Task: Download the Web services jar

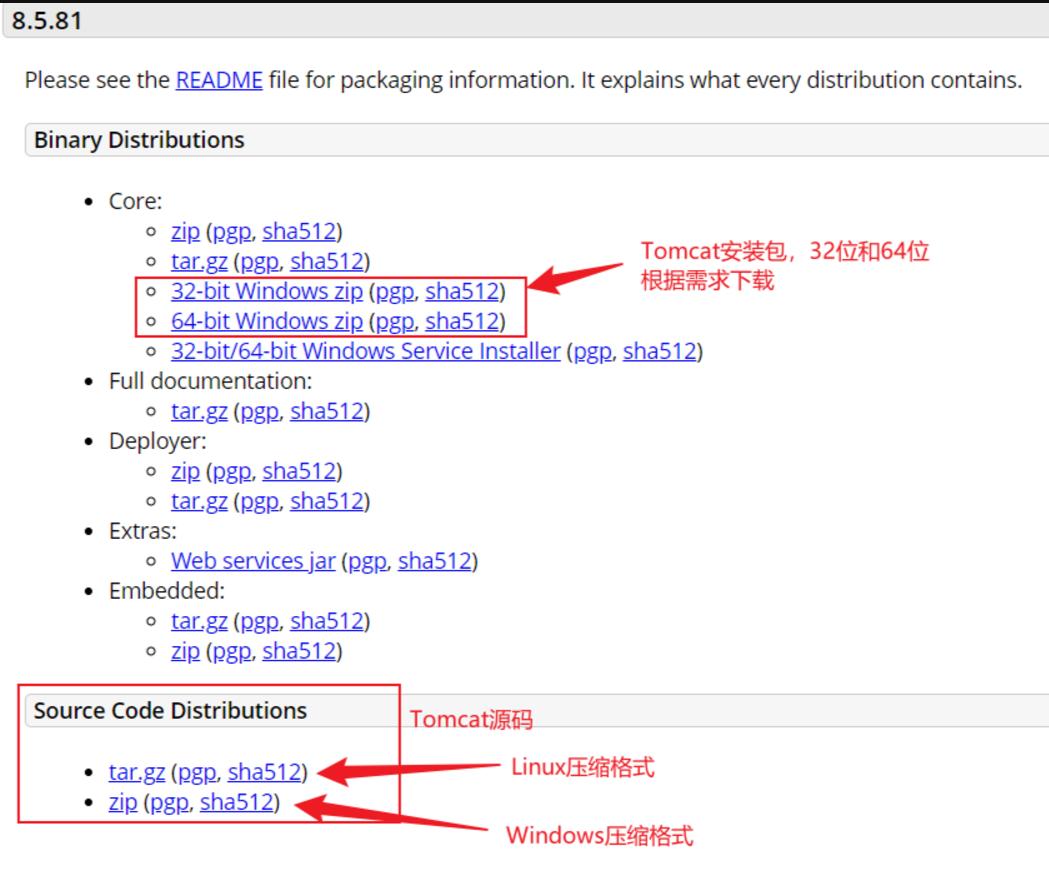Action: point(253,561)
